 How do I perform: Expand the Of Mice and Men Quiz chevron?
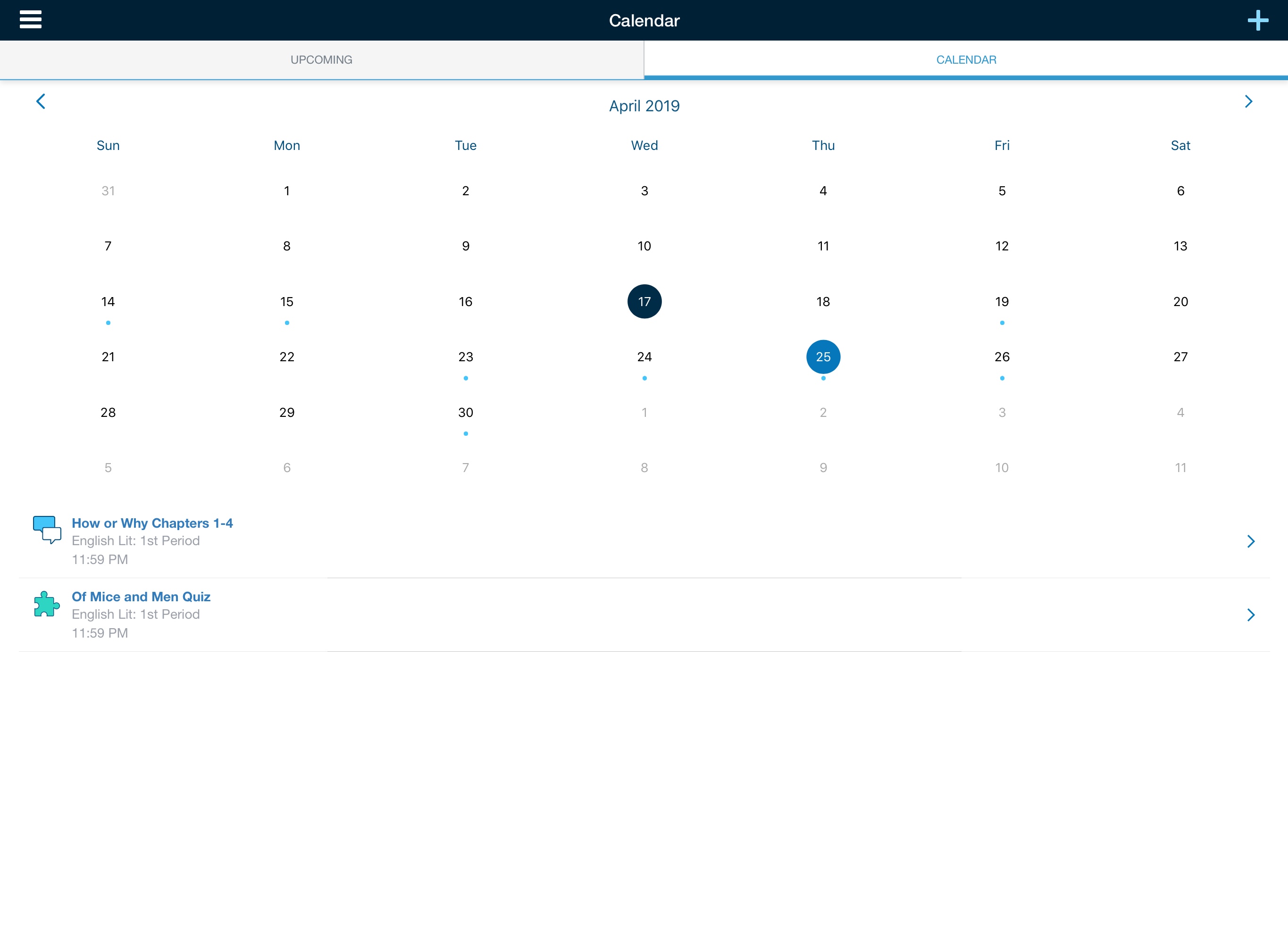coord(1250,614)
